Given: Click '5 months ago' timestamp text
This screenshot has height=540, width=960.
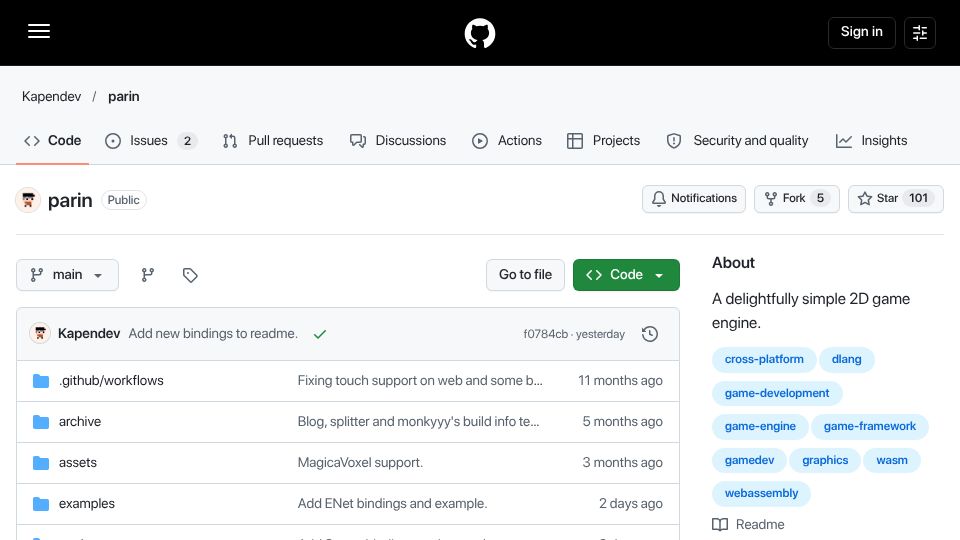Looking at the screenshot, I should [622, 422].
